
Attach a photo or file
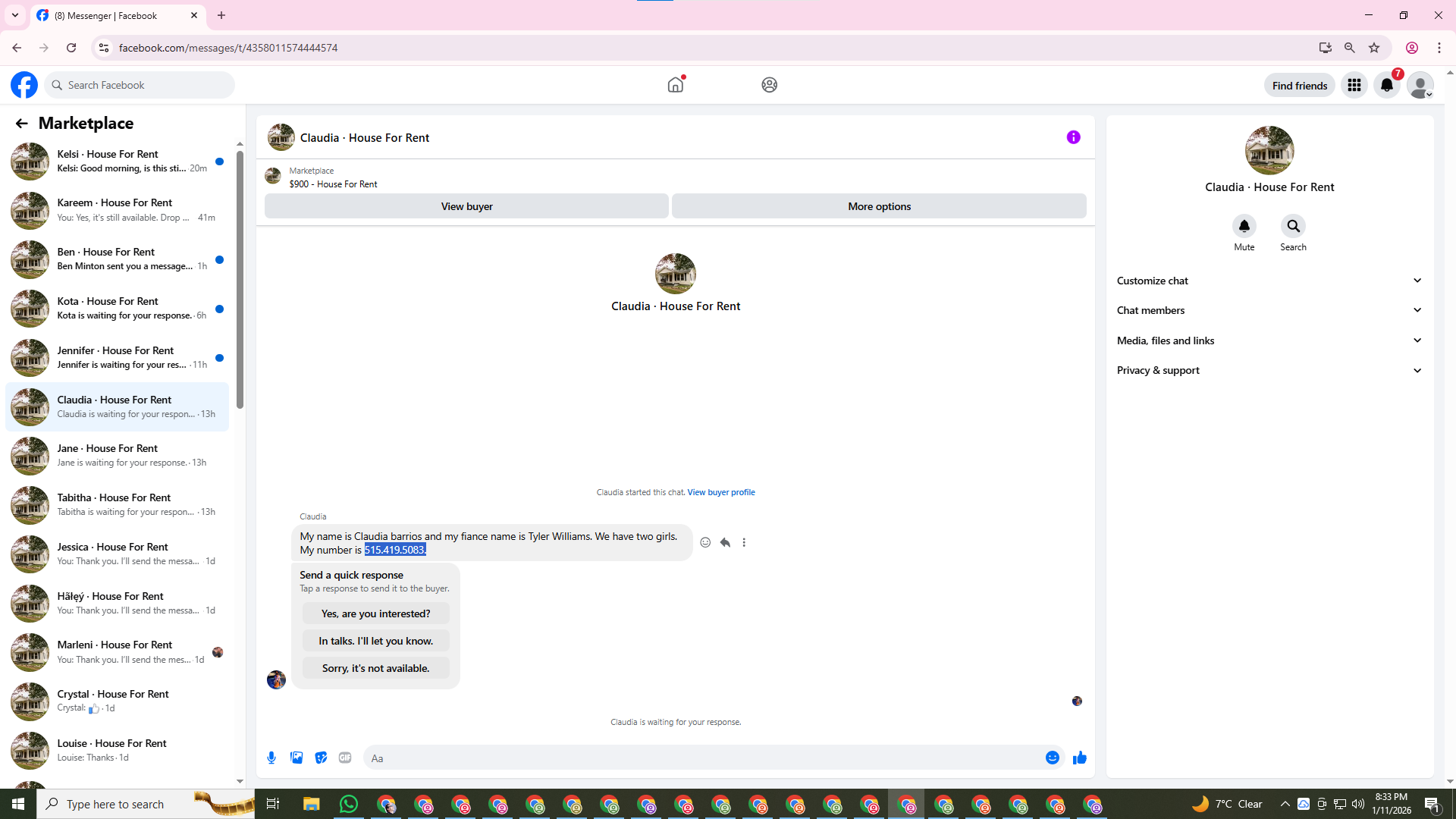pyautogui.click(x=297, y=758)
